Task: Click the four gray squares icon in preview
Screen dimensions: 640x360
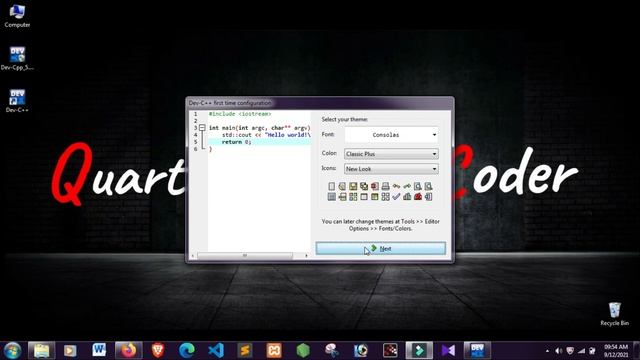Action: [x=385, y=197]
